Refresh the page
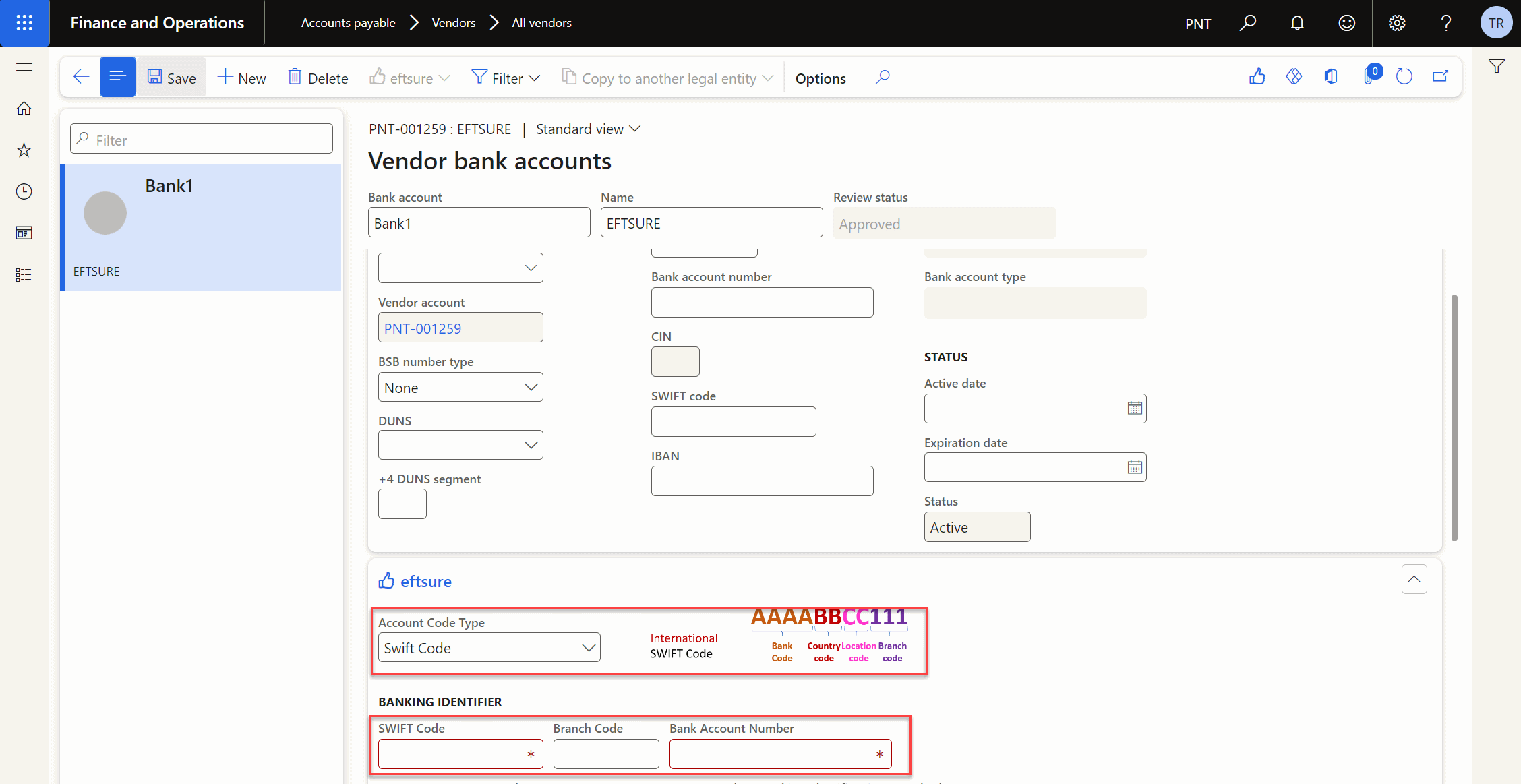 pos(1404,77)
